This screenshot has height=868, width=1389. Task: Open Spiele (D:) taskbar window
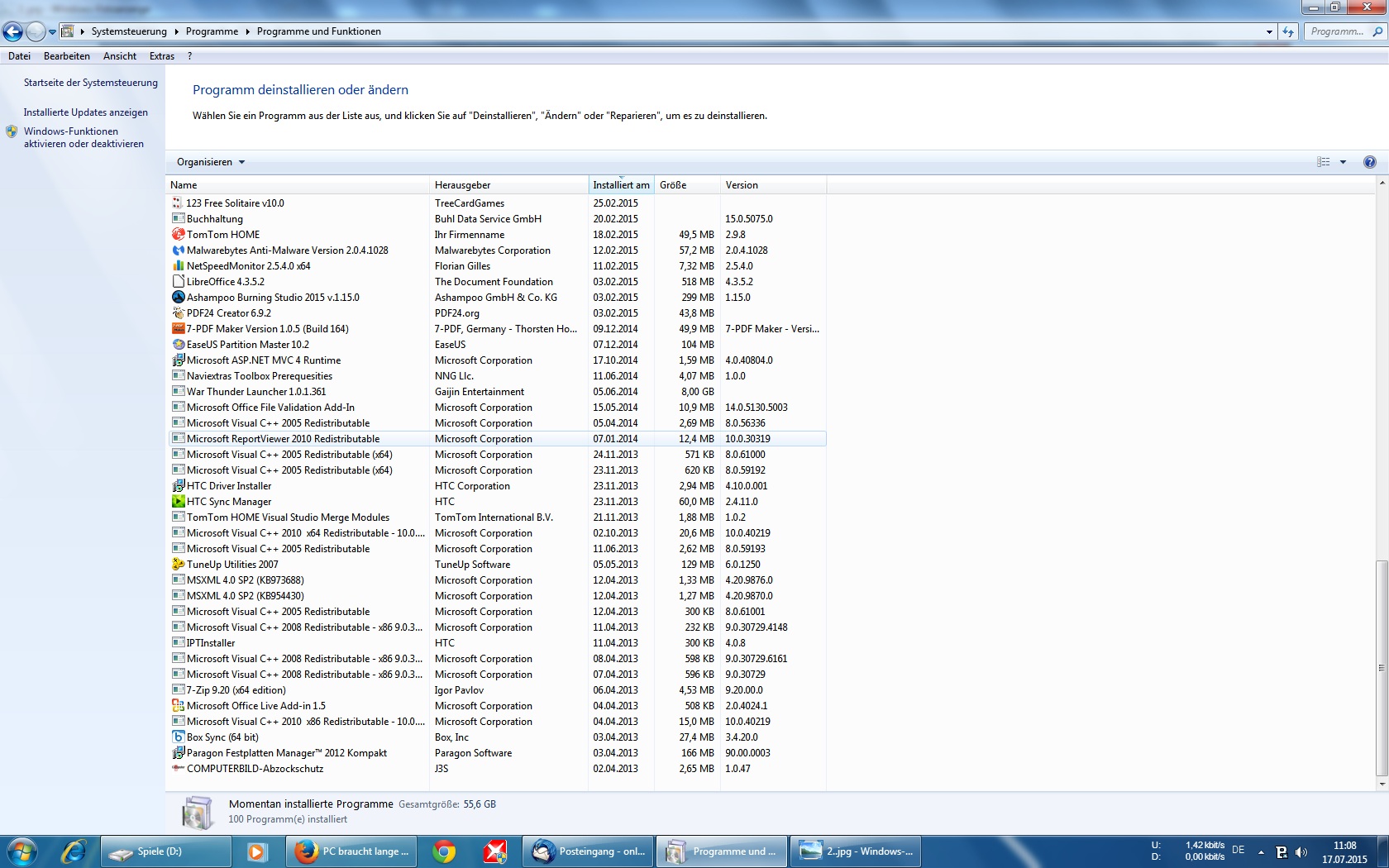click(x=166, y=851)
